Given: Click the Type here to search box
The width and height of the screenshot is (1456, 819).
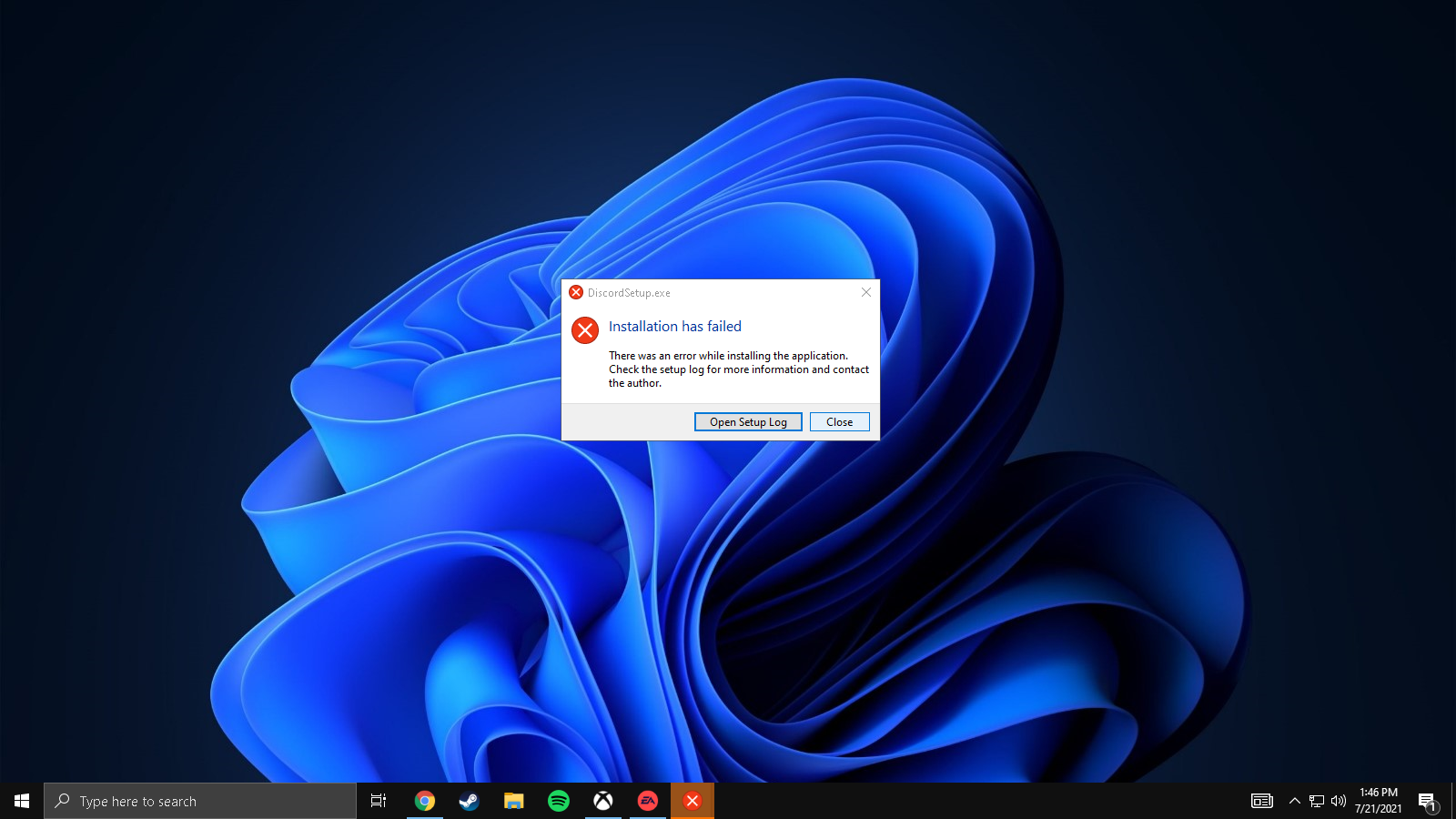Looking at the screenshot, I should click(x=200, y=801).
